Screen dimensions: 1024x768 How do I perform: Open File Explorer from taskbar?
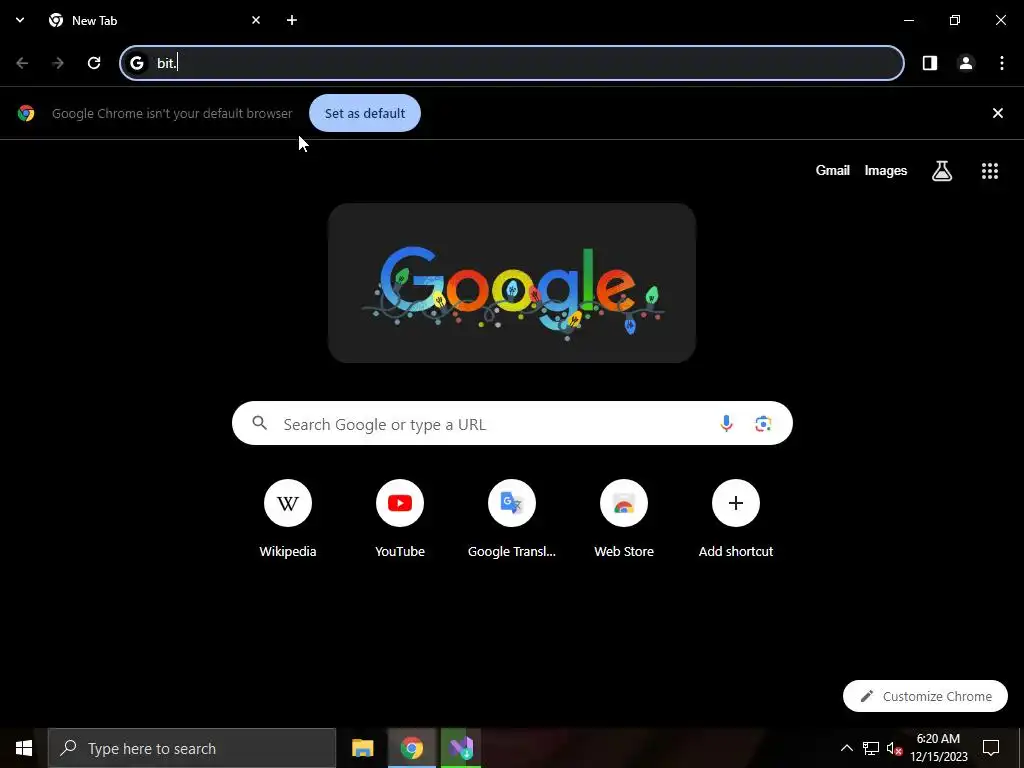click(362, 748)
